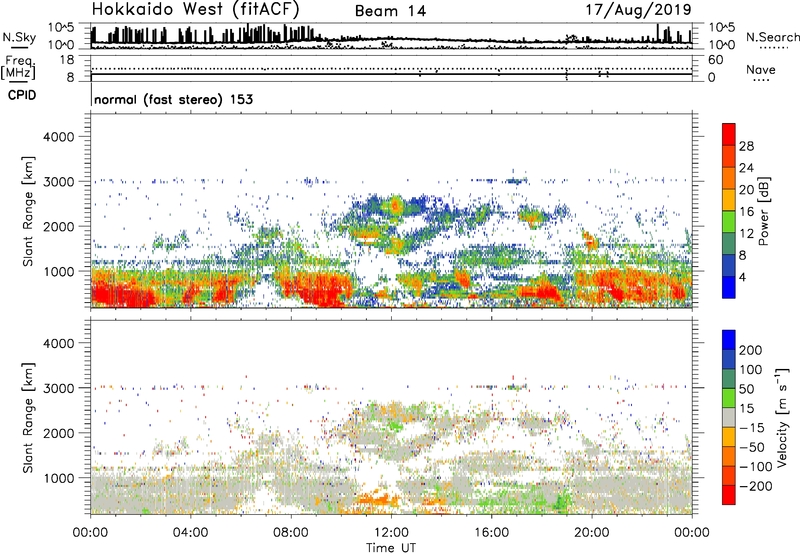Click the red top of the power color bar
This screenshot has height=554, width=800.
[x=729, y=134]
